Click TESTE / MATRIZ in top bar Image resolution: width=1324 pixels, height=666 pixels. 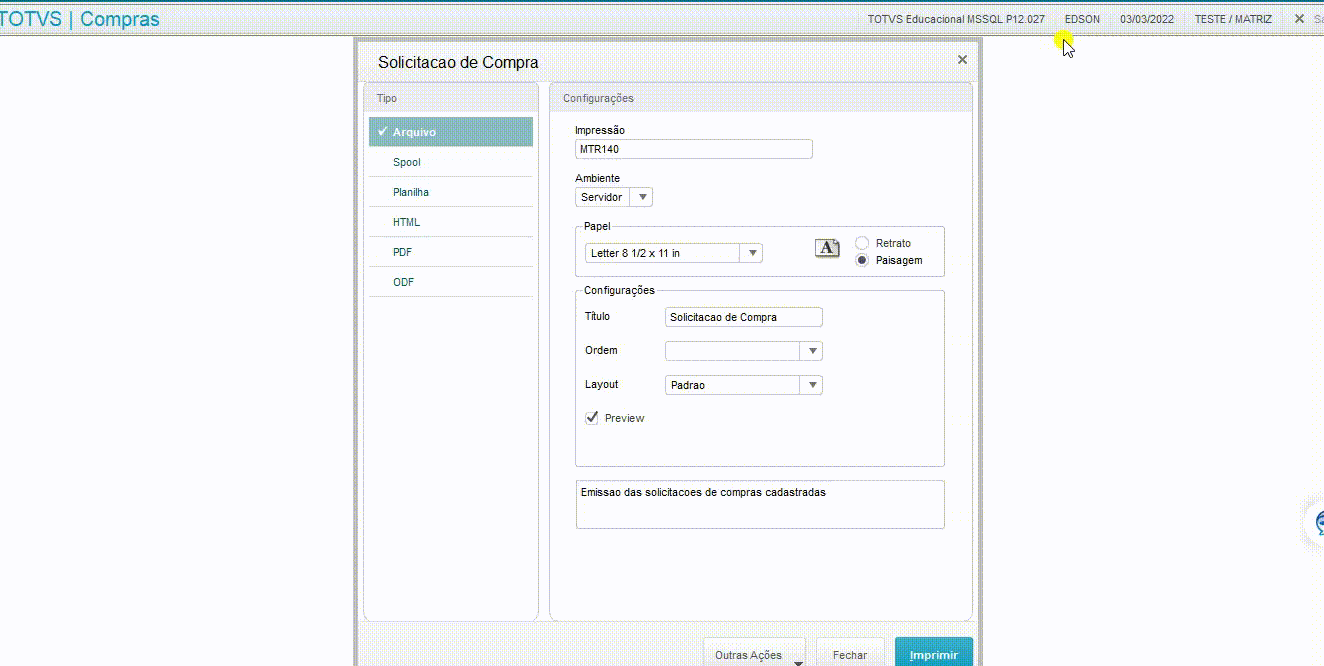coord(1233,19)
